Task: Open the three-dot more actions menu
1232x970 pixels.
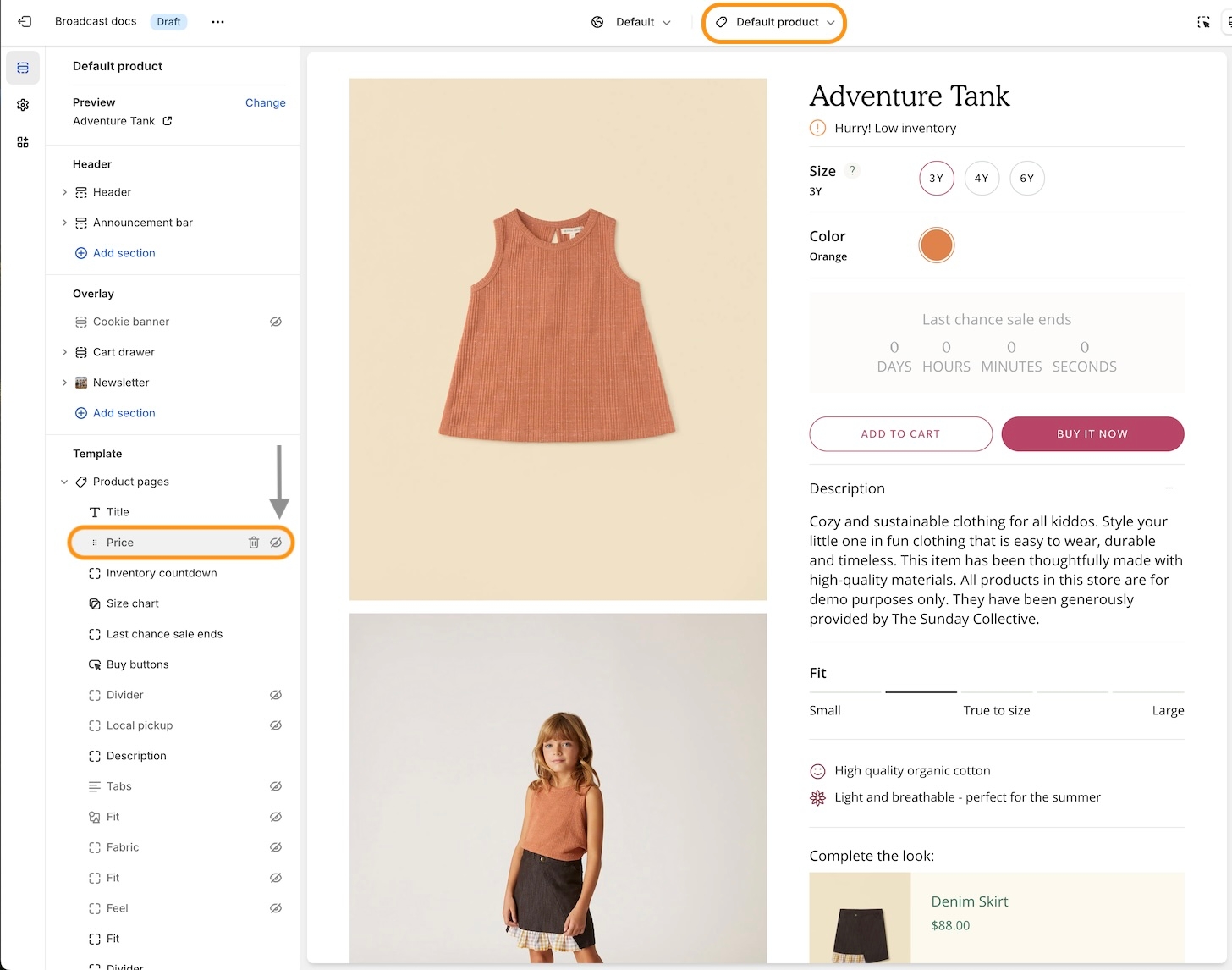Action: click(217, 22)
